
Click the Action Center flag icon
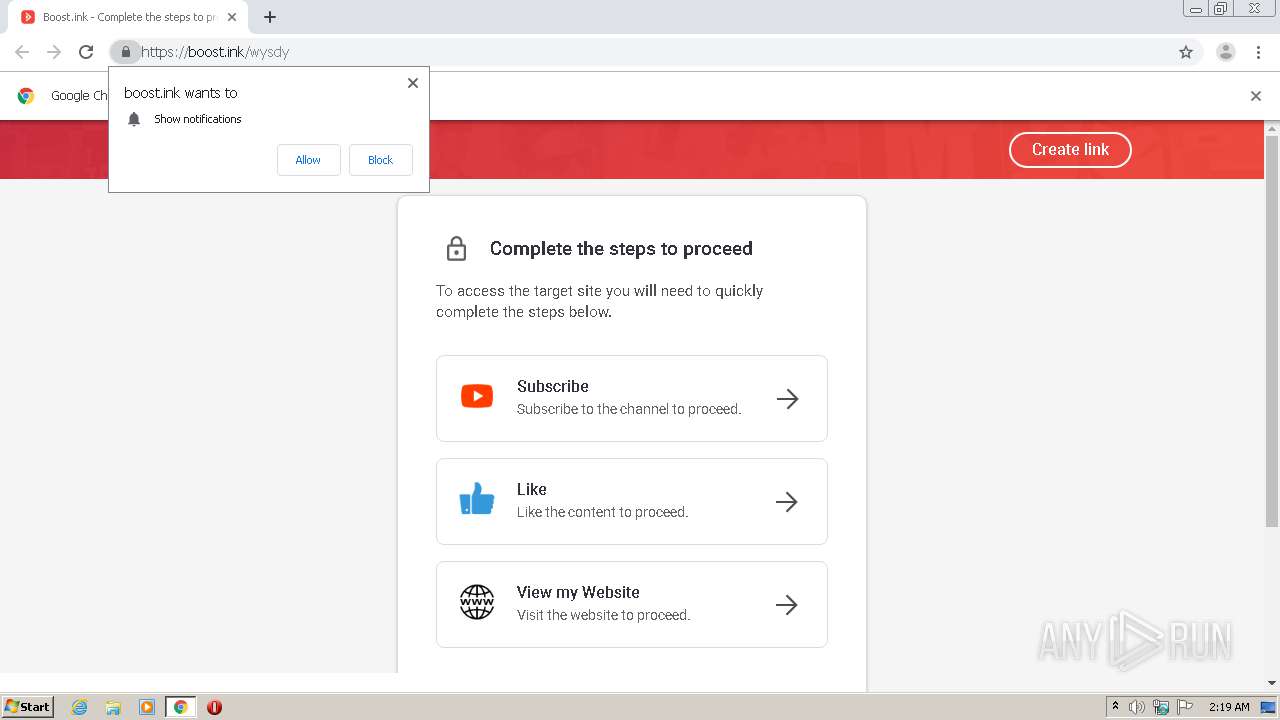(1184, 707)
